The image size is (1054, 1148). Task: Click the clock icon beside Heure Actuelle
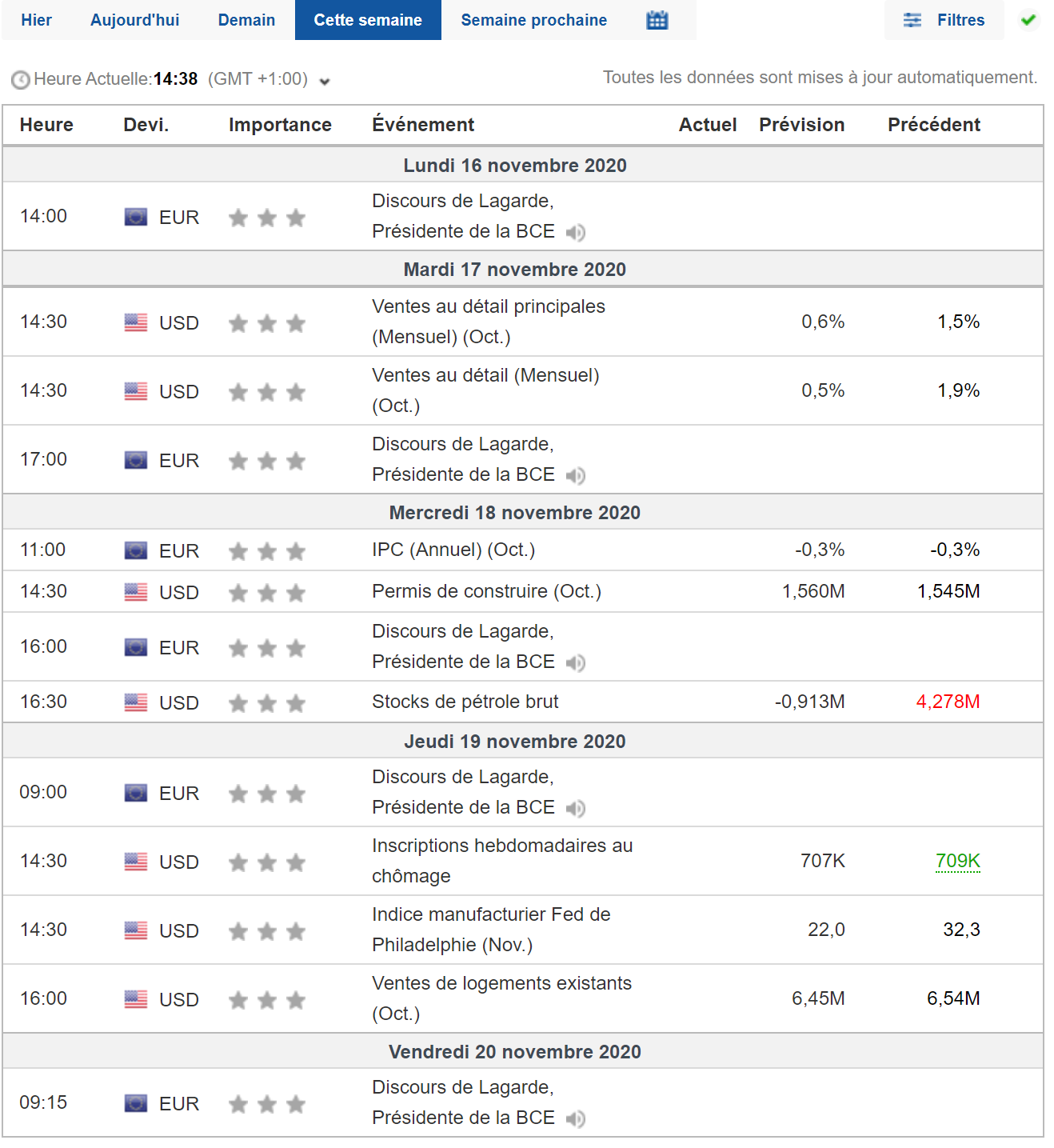[x=20, y=80]
